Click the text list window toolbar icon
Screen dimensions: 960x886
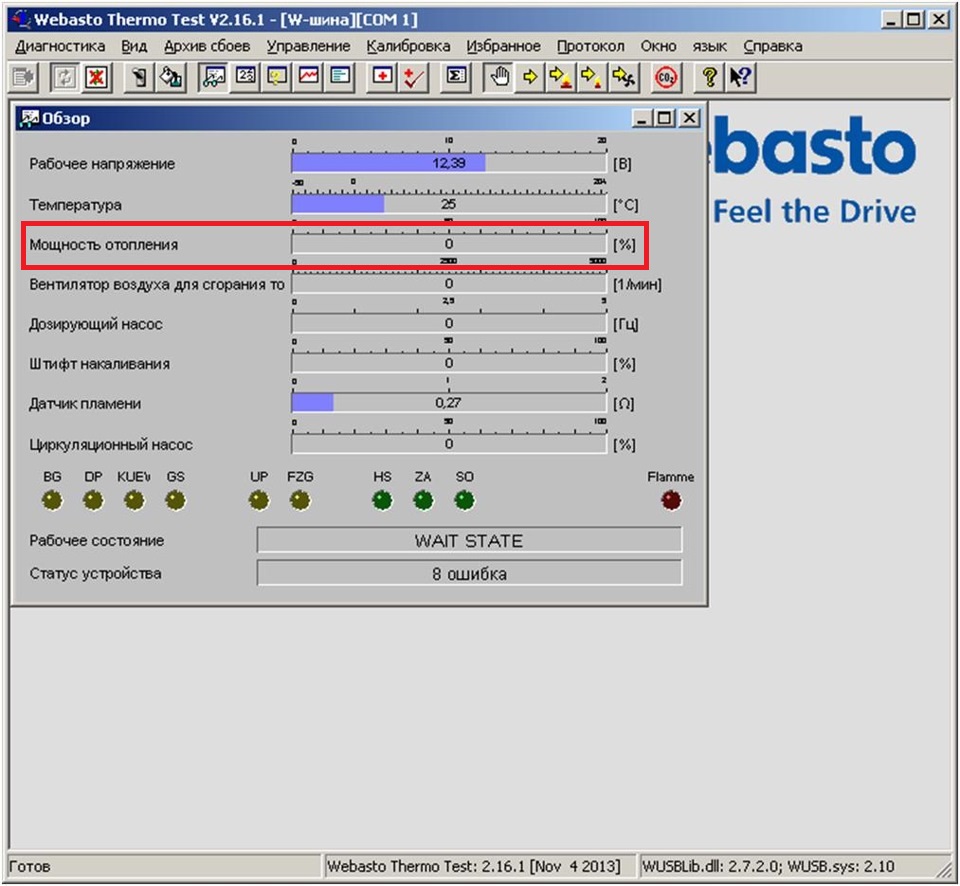(x=340, y=77)
